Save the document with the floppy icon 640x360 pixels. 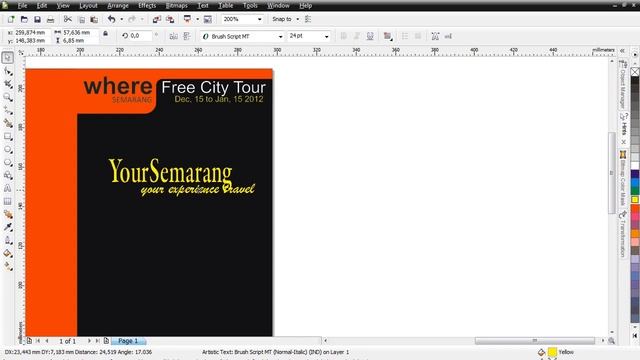pyautogui.click(x=37, y=19)
